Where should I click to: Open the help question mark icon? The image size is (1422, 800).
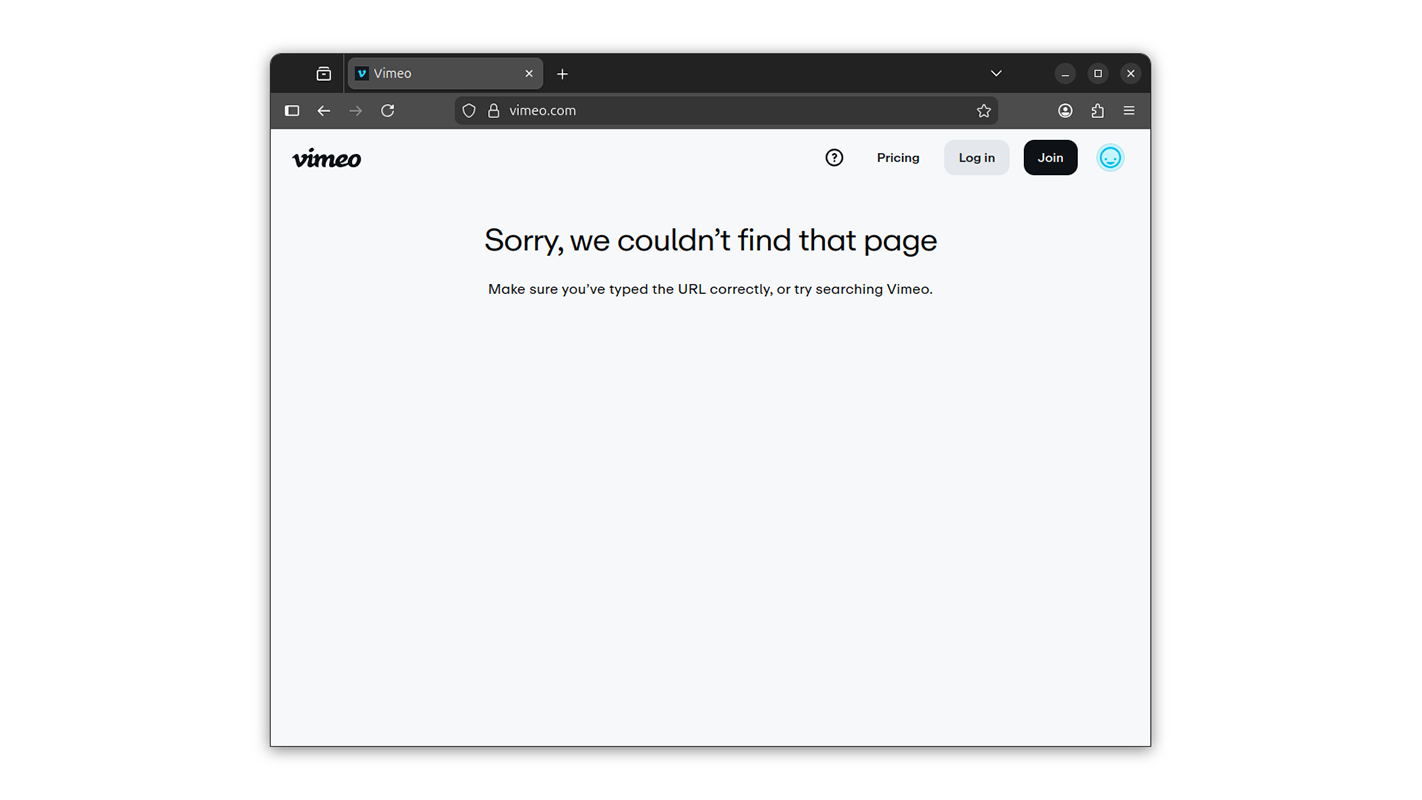pos(834,157)
